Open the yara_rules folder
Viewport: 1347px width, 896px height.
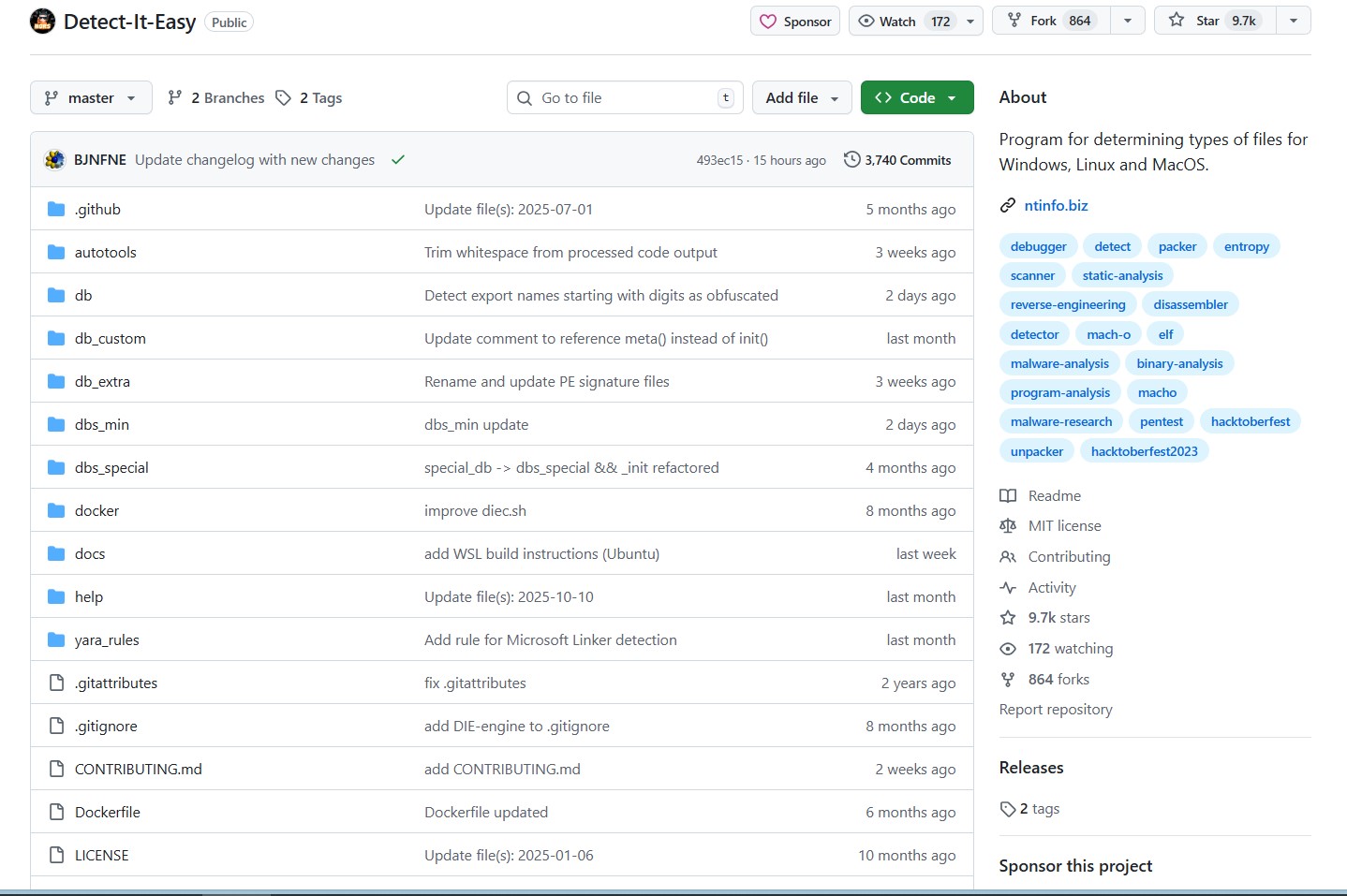(x=107, y=640)
